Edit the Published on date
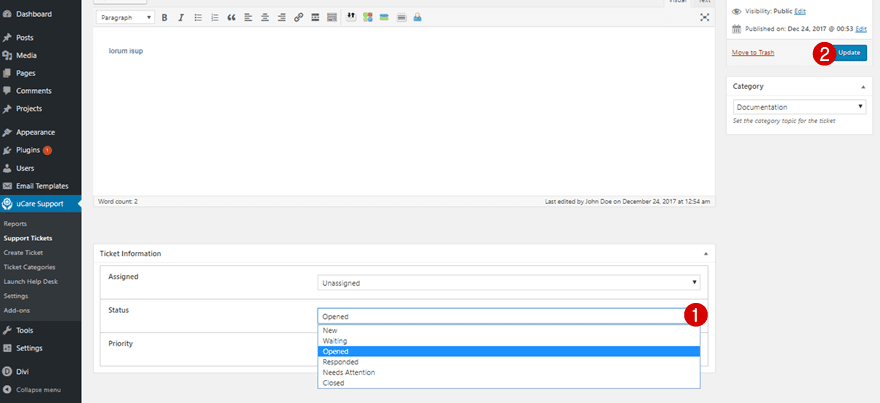This screenshot has height=403, width=880. click(861, 29)
